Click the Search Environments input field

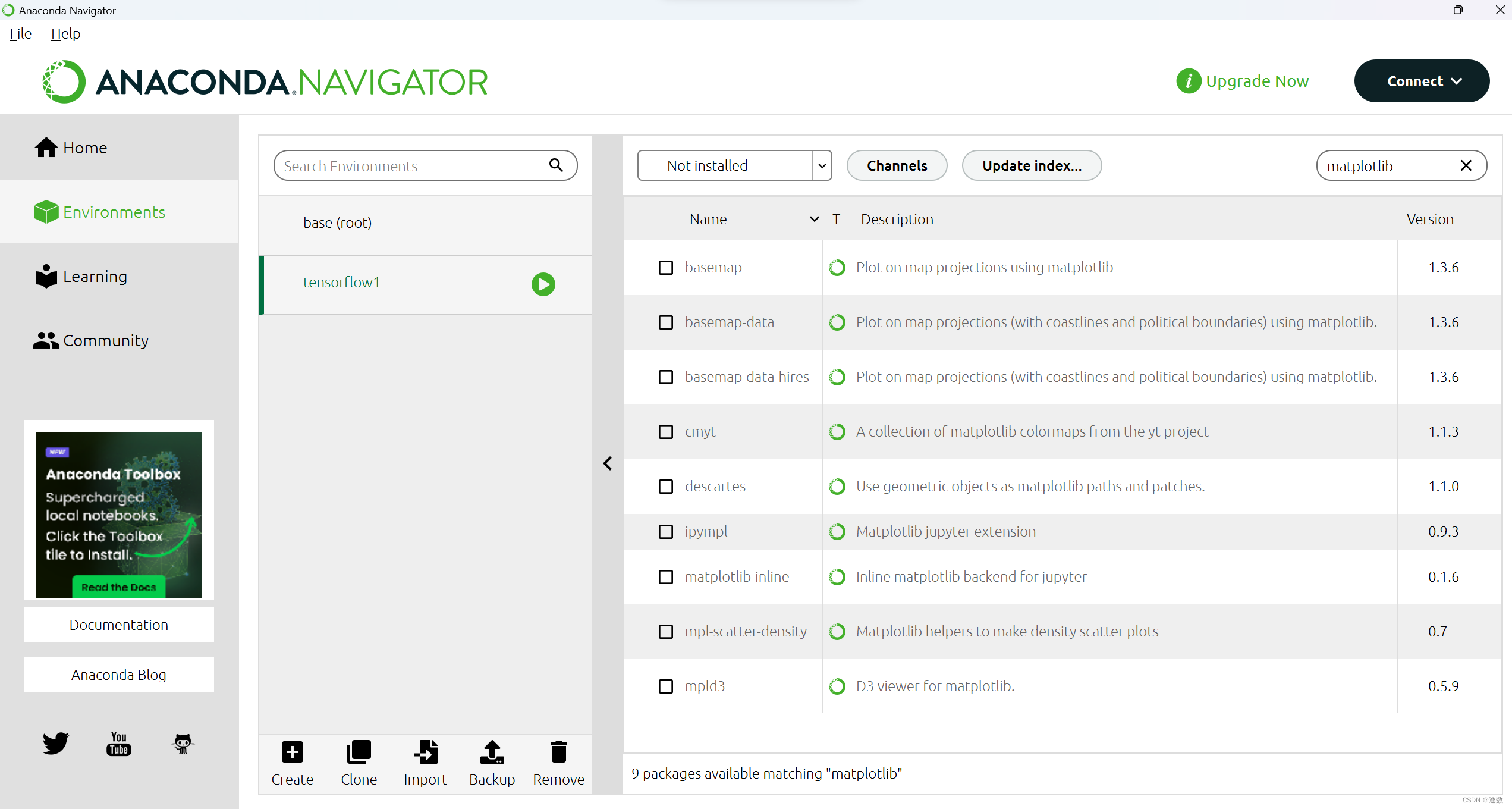coord(425,165)
